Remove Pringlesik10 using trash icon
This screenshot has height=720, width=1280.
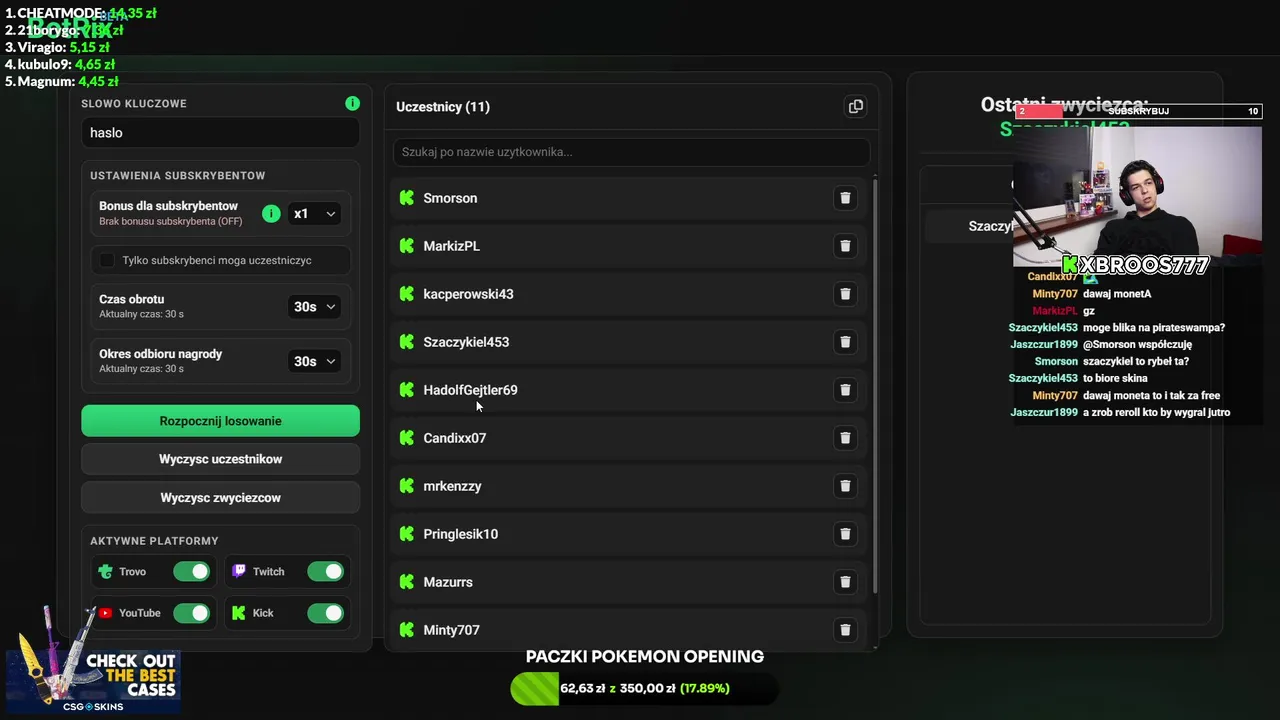point(845,534)
